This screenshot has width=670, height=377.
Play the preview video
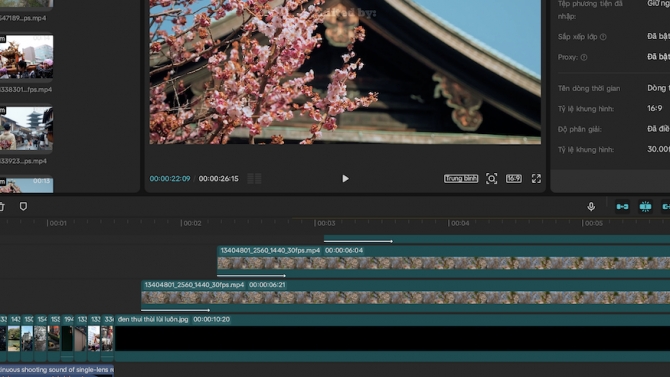345,179
